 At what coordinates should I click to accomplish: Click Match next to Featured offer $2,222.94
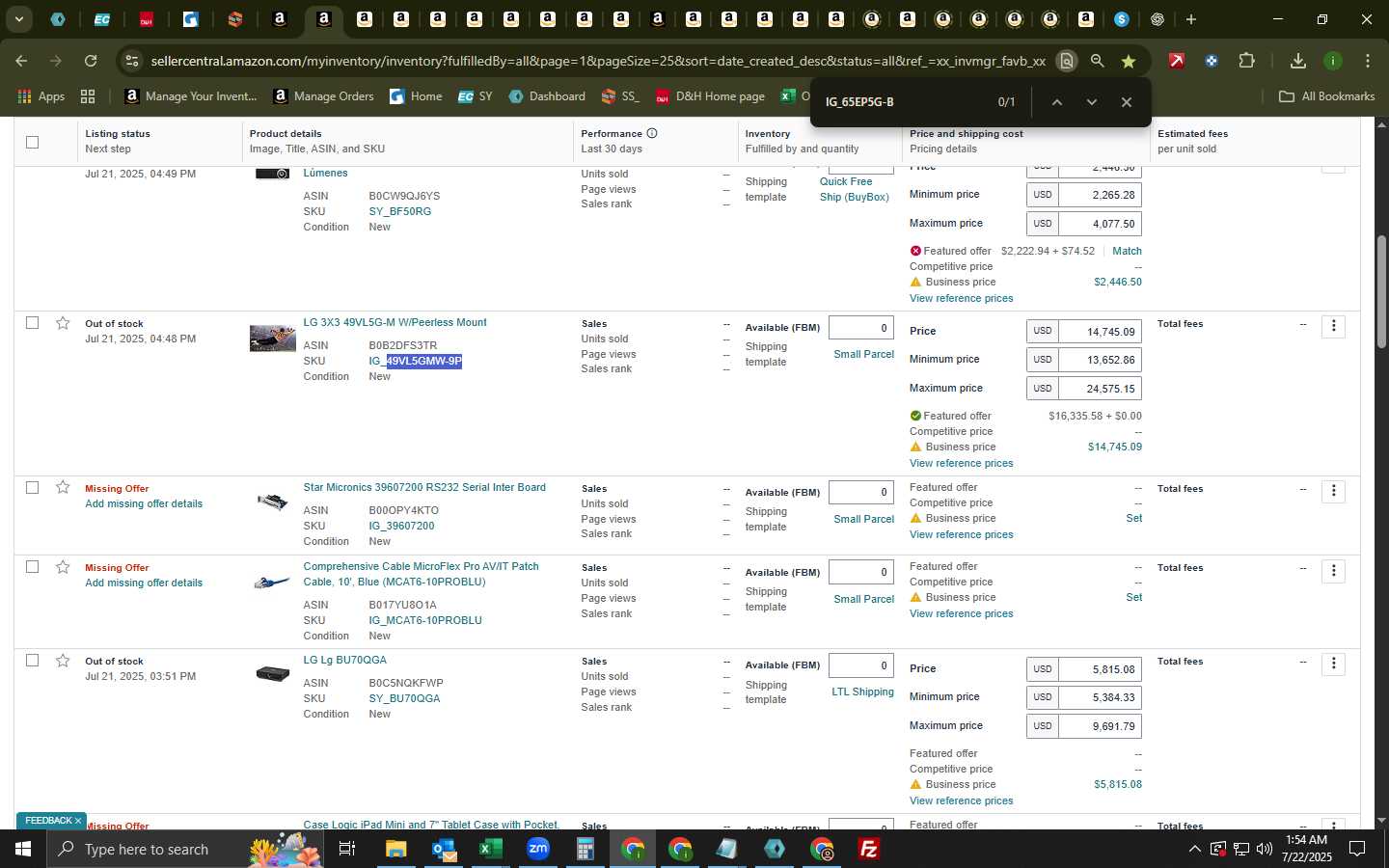(1127, 251)
